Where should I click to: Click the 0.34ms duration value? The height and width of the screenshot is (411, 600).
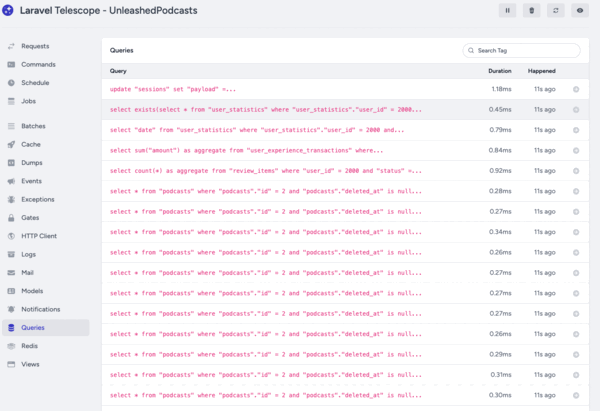(x=500, y=232)
